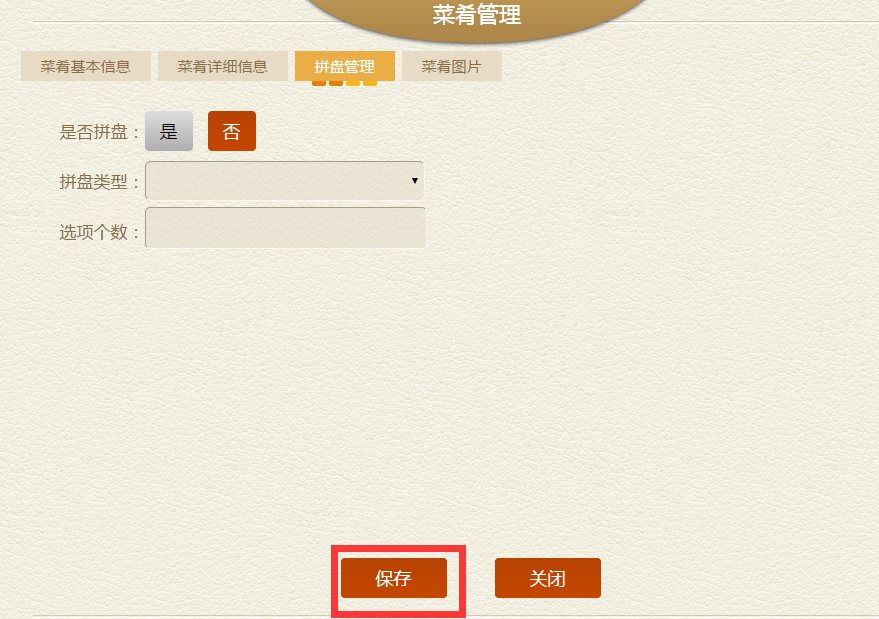Go to the 菜肴图片 tab

tap(452, 66)
